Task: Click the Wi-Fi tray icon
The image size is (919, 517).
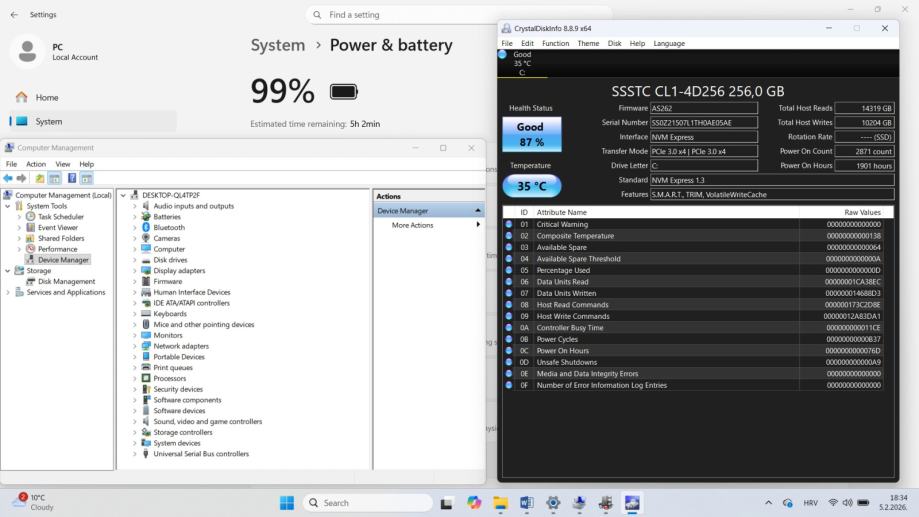Action: point(833,503)
